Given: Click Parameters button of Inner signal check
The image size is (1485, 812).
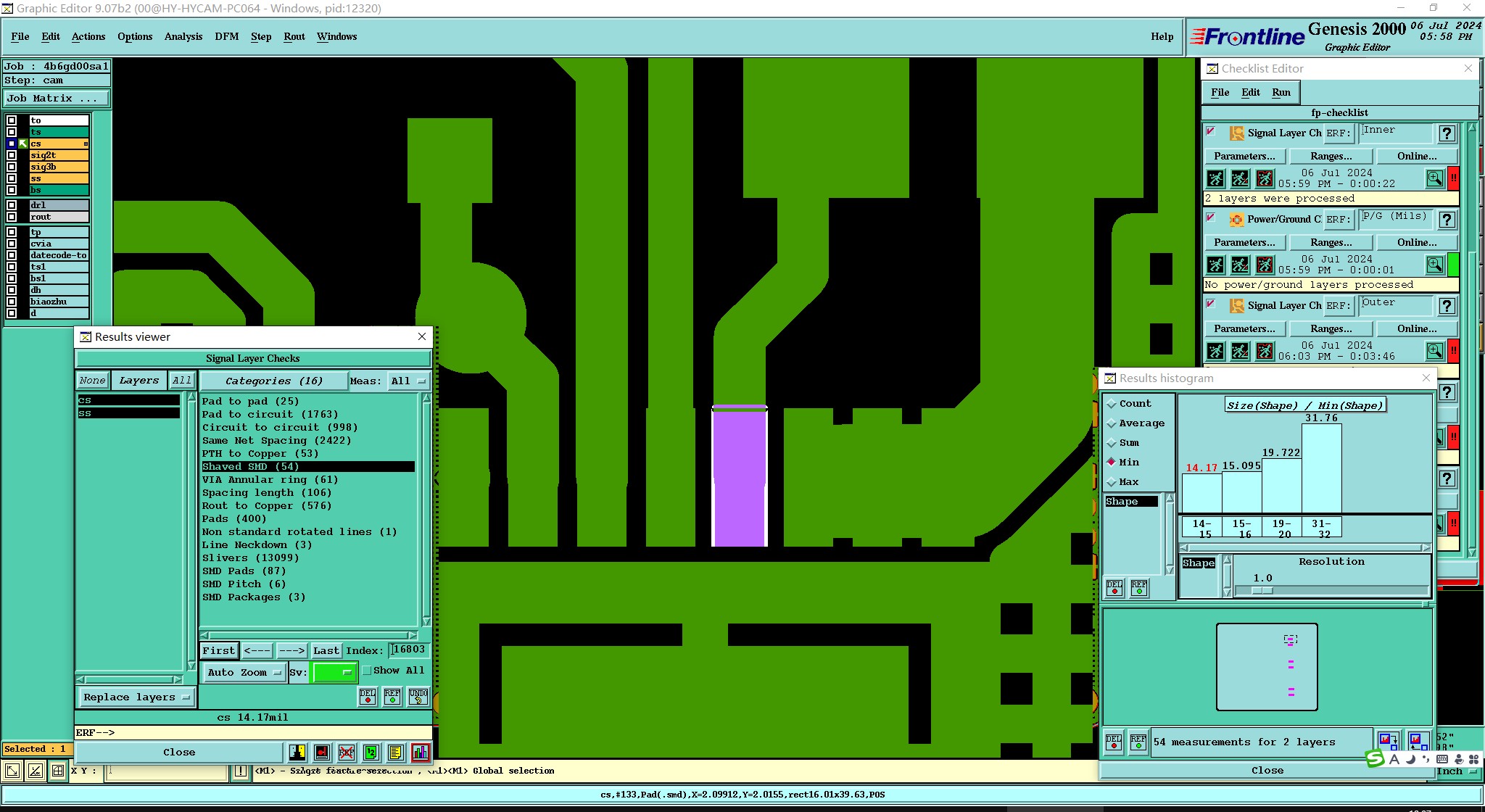Looking at the screenshot, I should tap(1244, 156).
